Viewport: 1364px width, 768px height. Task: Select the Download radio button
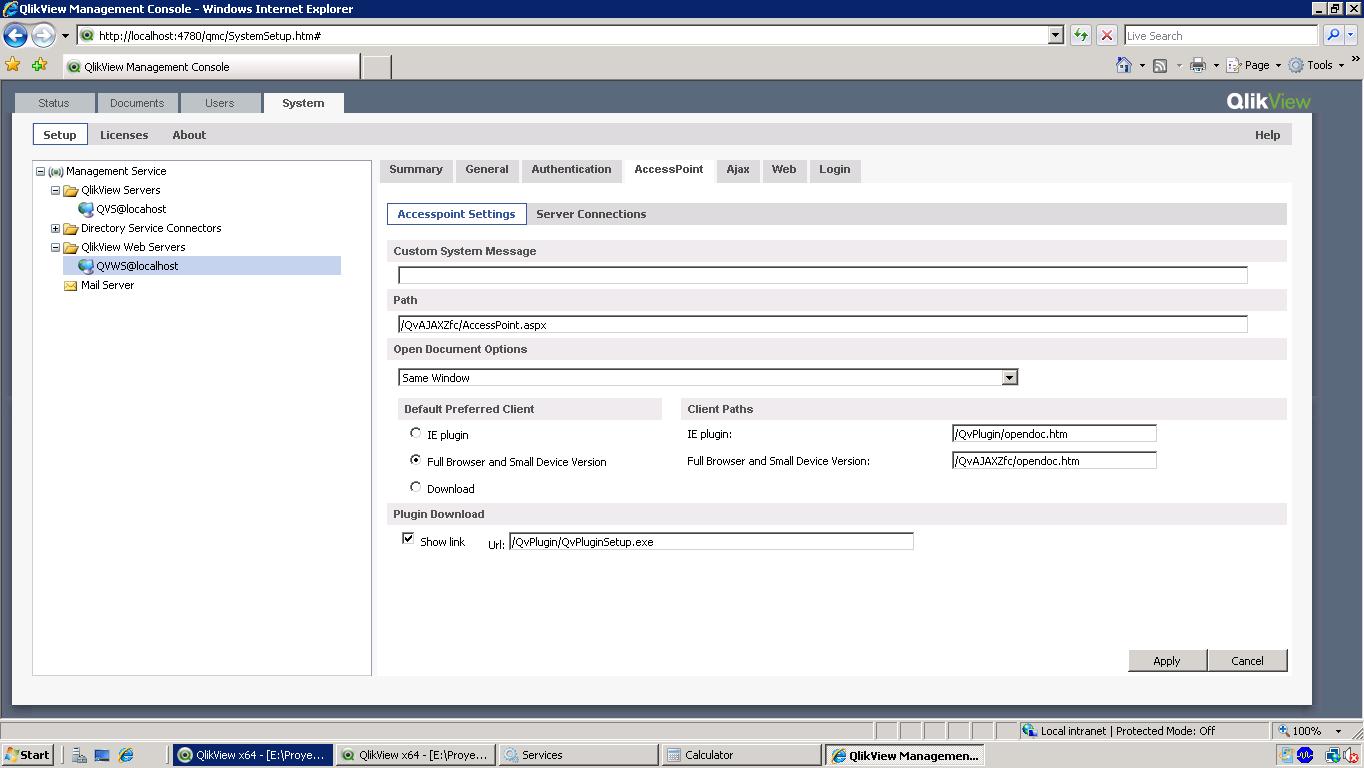pyautogui.click(x=416, y=487)
